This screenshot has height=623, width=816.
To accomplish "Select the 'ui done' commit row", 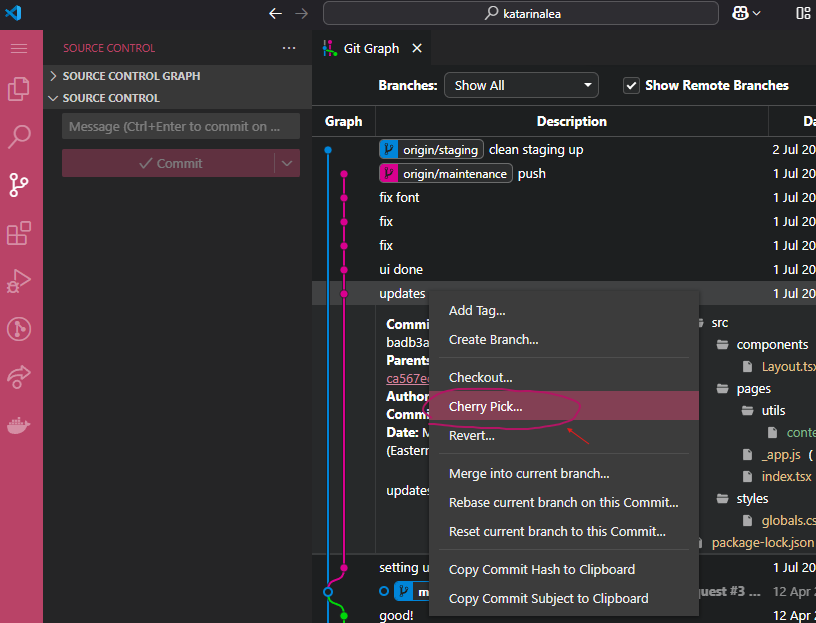I will pos(564,270).
